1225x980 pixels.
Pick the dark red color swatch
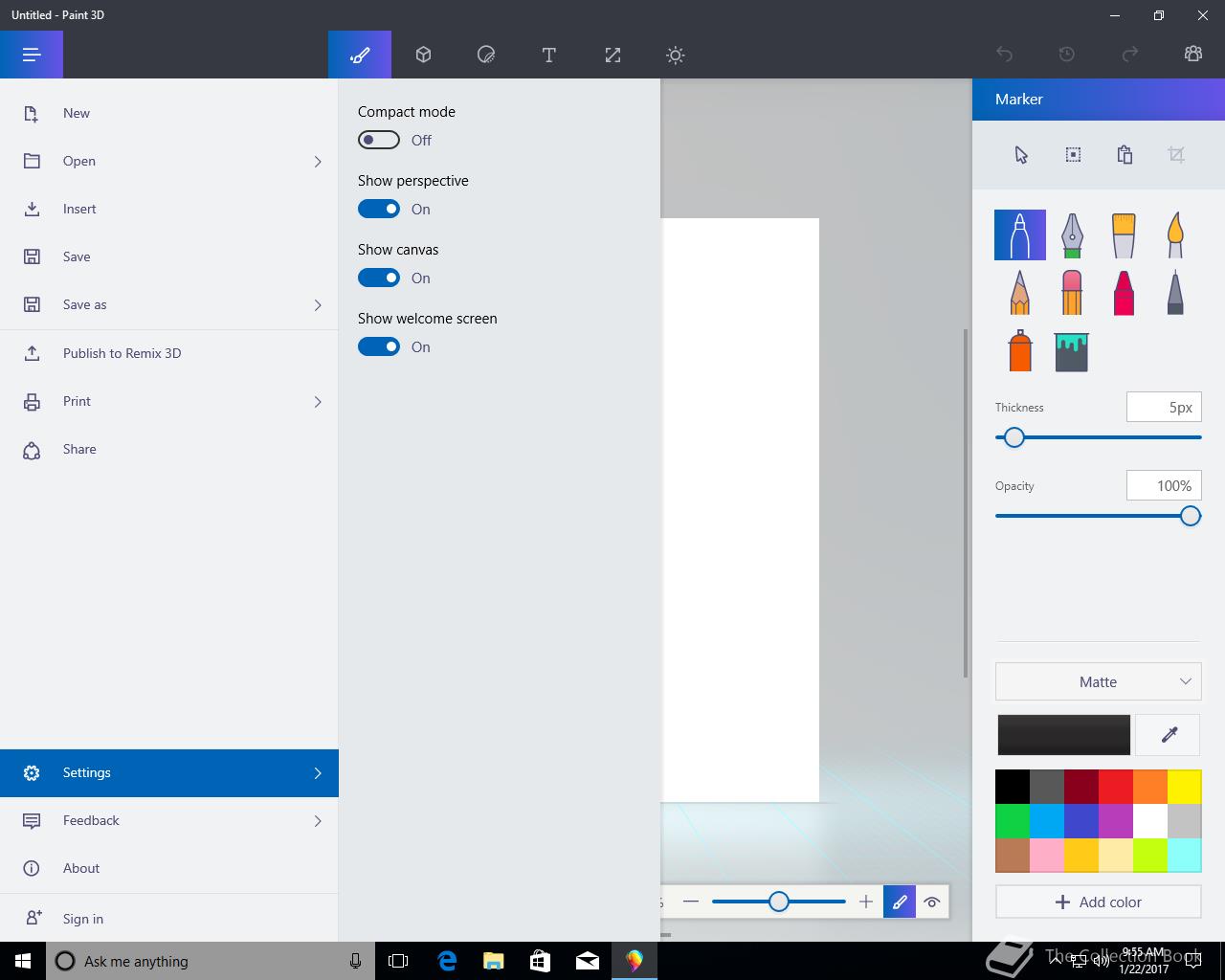1080,787
